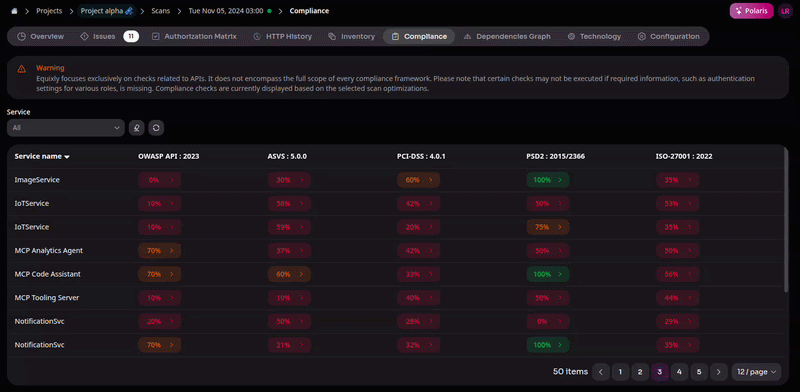Open MCP Code Assistant ISO-27001 56% score
Image resolution: width=800 pixels, height=392 pixels.
(x=678, y=274)
